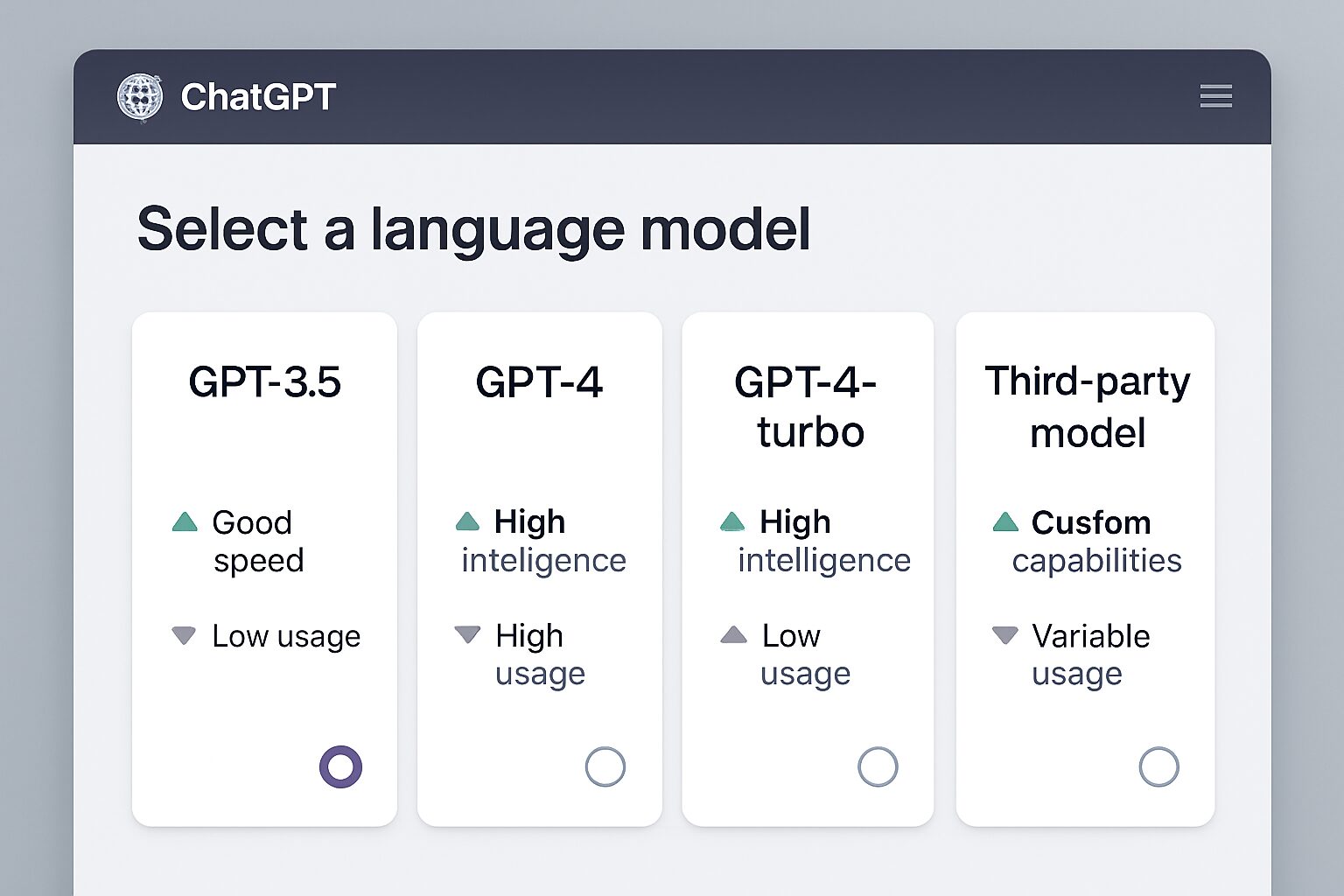Click the Third-party model title

coord(1088,407)
